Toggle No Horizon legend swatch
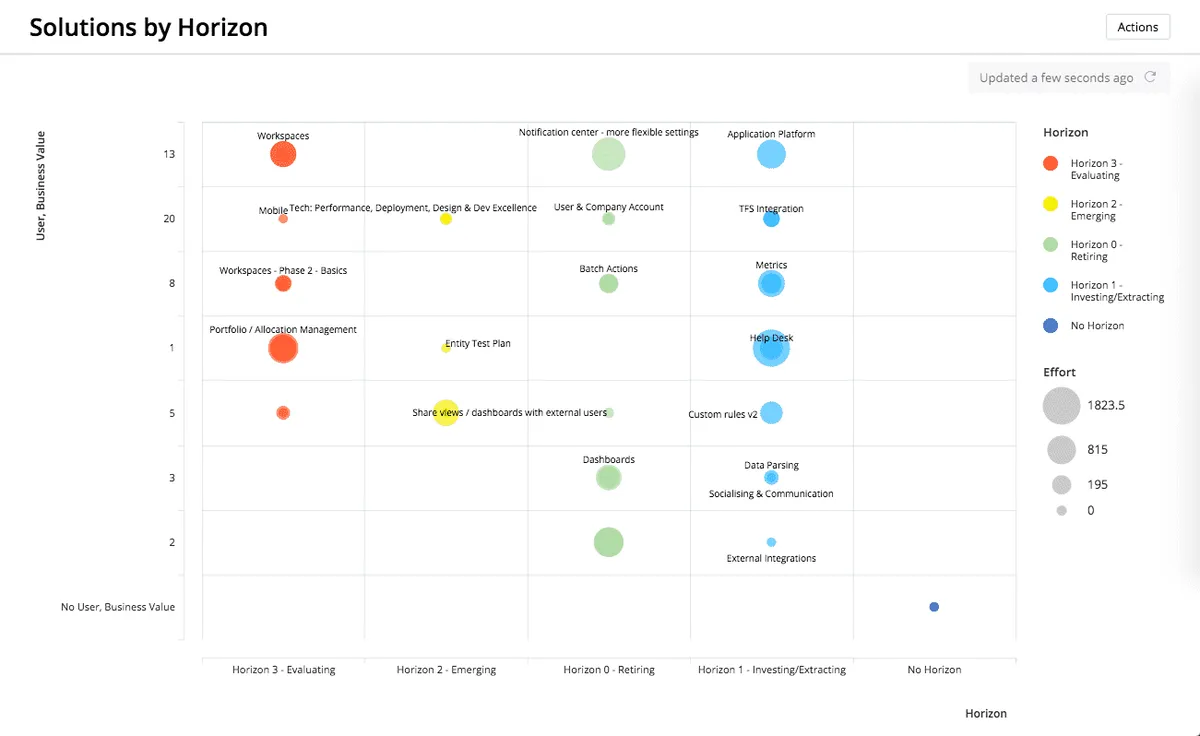1200x736 pixels. coord(1050,326)
